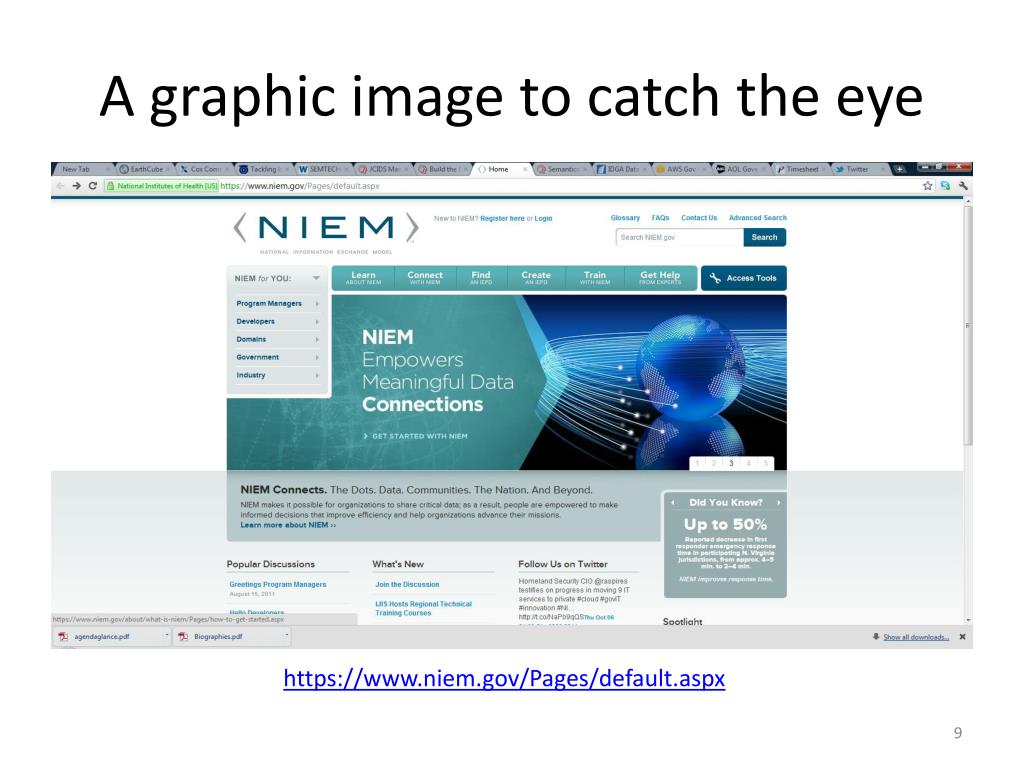
Task: Open a new tab with plus button
Action: click(899, 169)
